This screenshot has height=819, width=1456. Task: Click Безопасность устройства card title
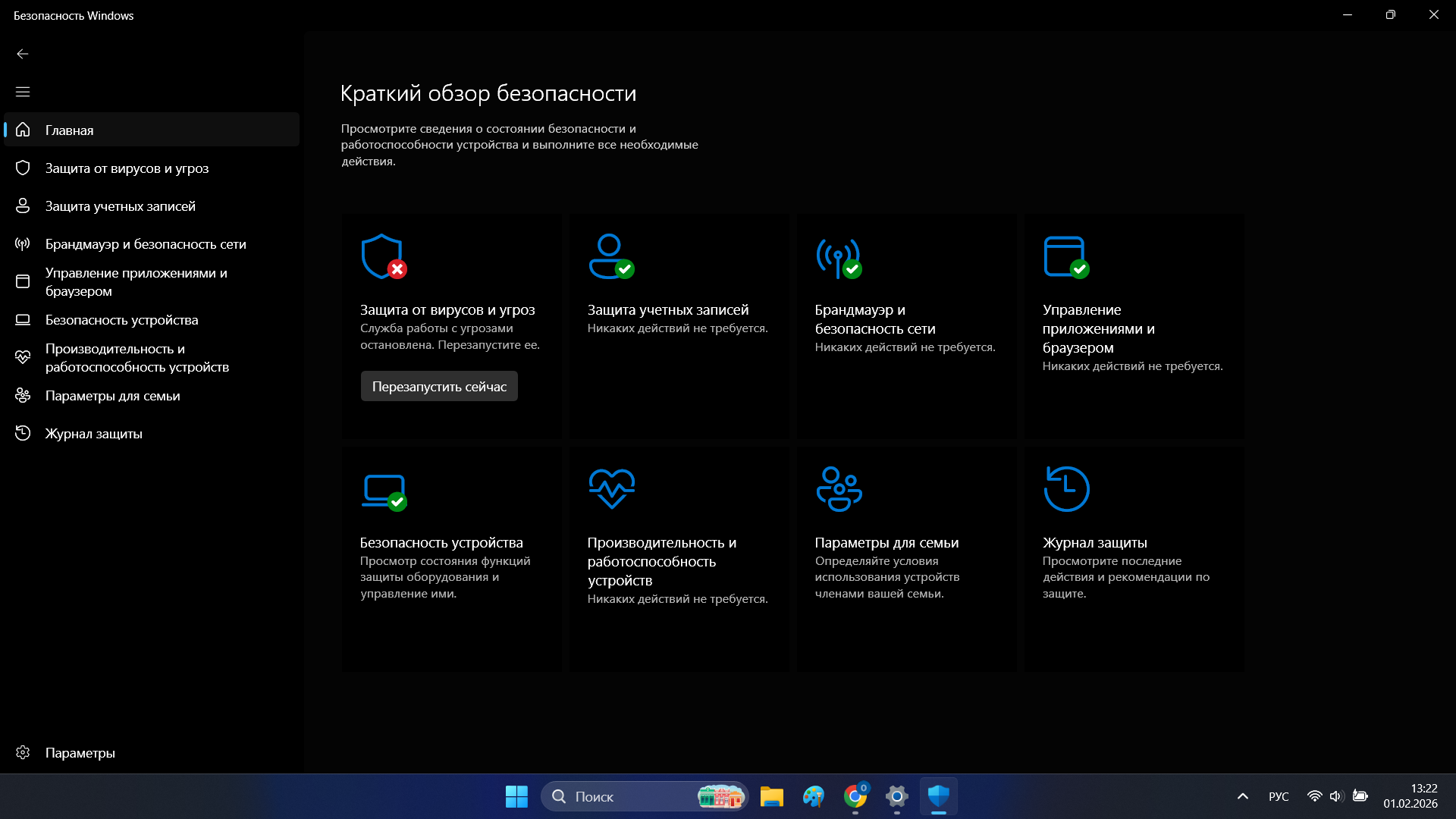(x=441, y=542)
